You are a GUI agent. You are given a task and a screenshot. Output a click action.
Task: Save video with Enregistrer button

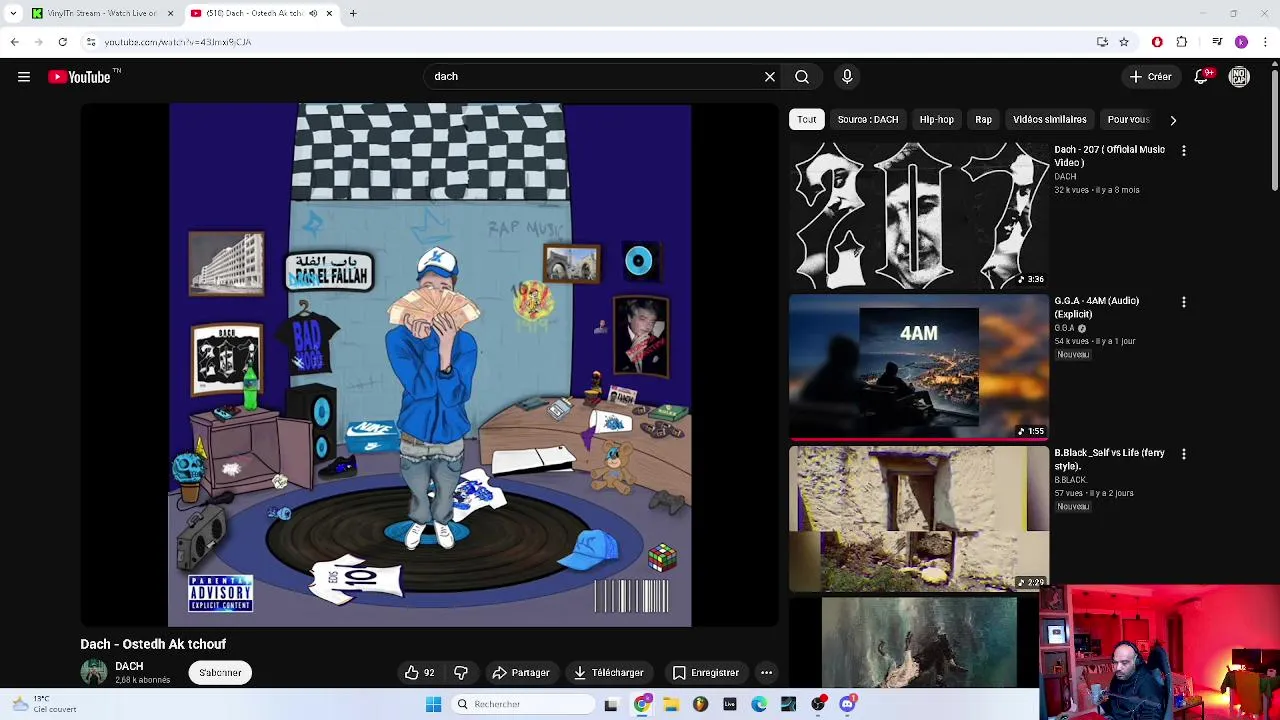705,673
